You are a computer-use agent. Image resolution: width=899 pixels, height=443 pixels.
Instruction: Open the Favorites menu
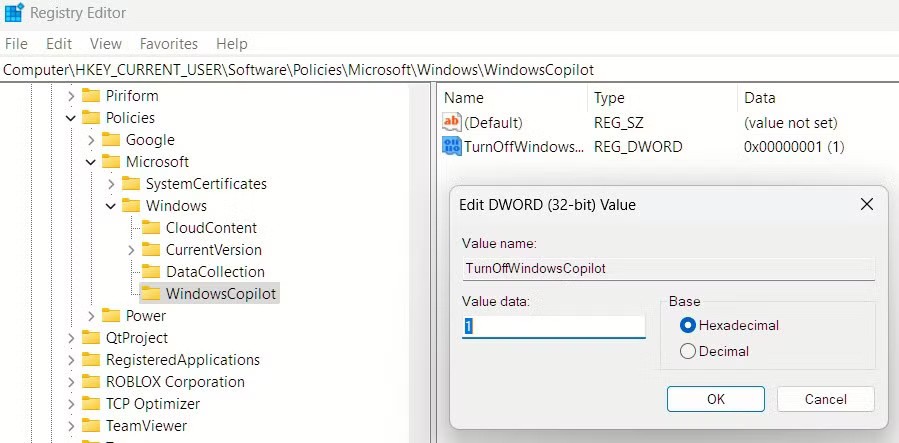168,44
